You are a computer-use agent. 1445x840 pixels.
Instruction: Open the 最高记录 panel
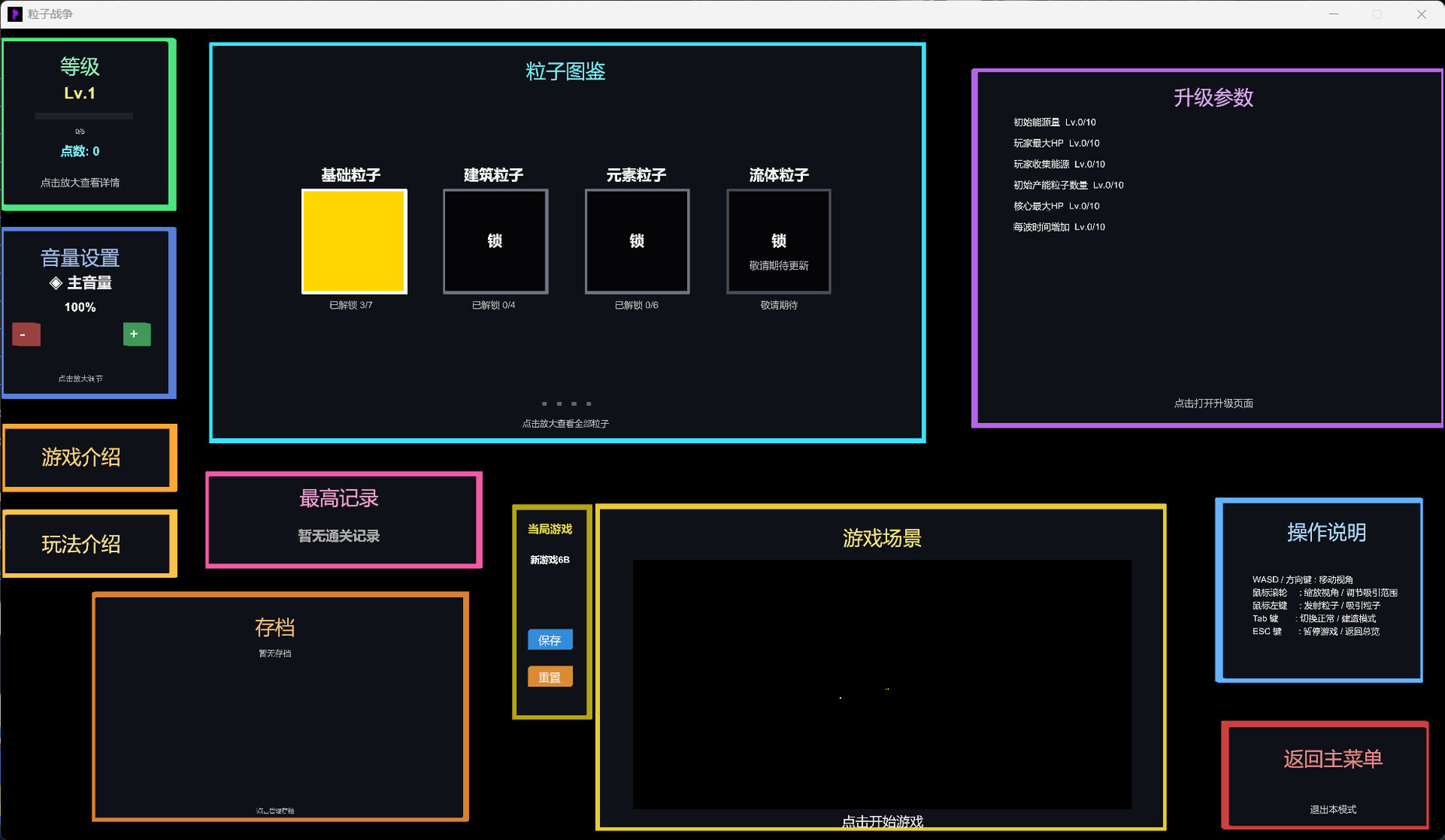[344, 520]
